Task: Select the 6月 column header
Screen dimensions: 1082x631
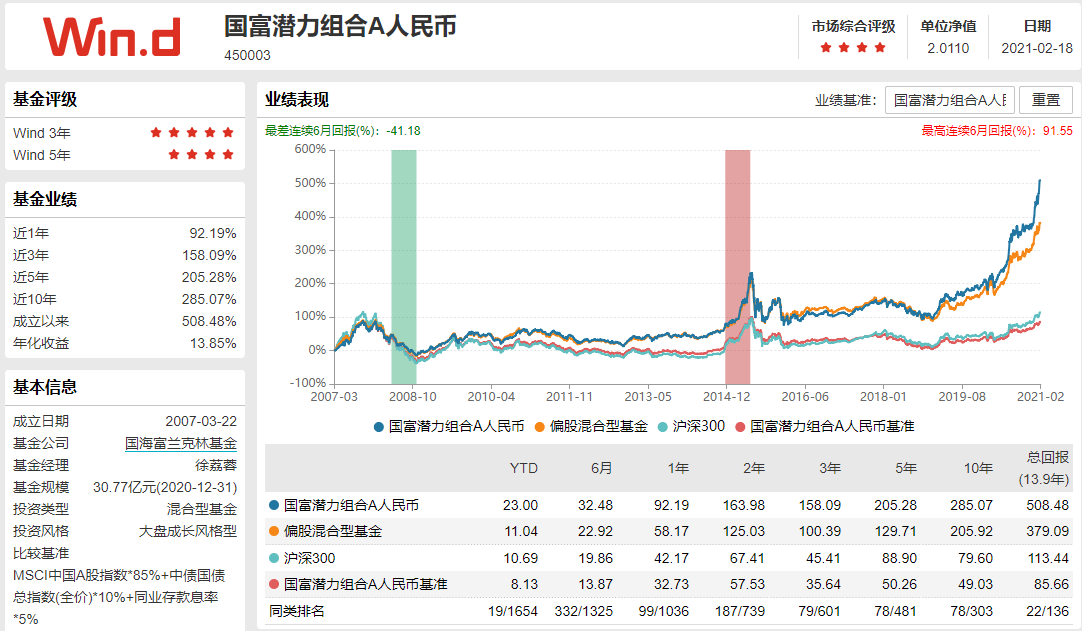Action: pos(602,468)
